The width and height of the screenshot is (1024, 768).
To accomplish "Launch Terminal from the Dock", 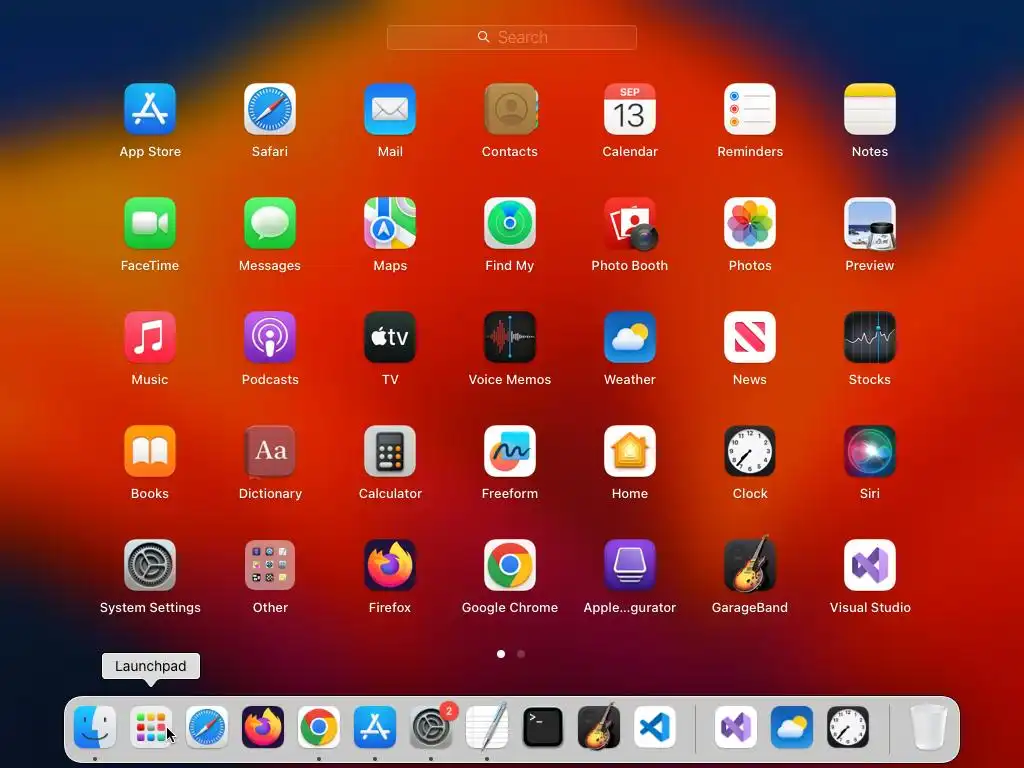I will click(543, 727).
